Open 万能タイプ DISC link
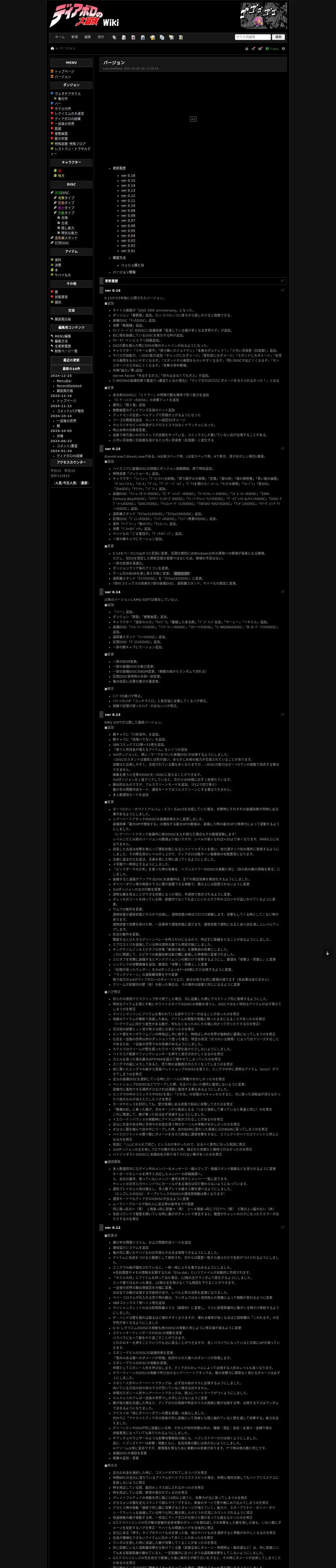The image size is (336, 1568). click(x=66, y=213)
